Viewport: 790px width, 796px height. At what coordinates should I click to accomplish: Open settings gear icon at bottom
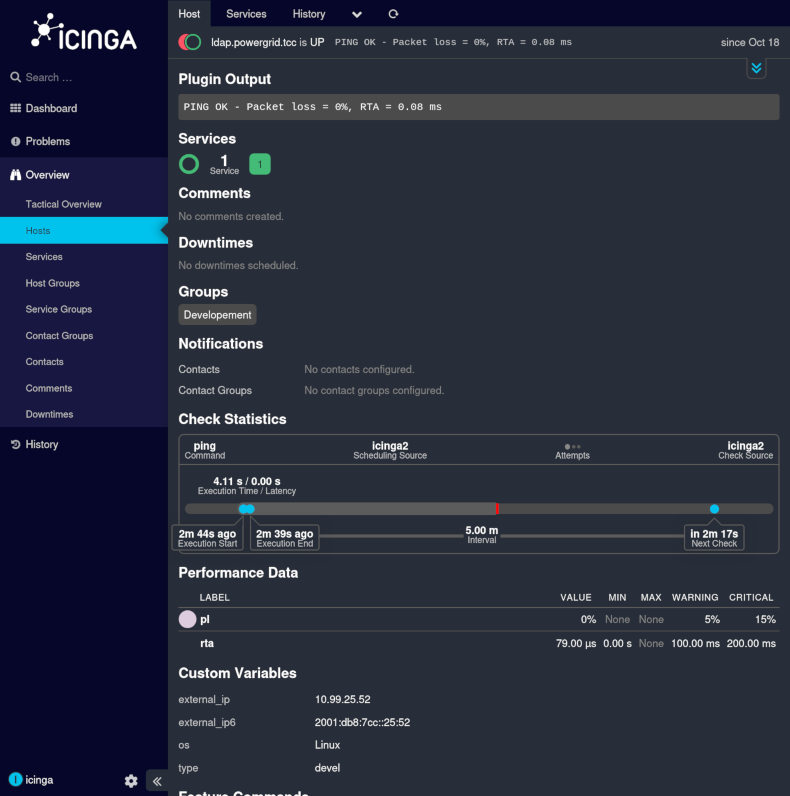[131, 781]
